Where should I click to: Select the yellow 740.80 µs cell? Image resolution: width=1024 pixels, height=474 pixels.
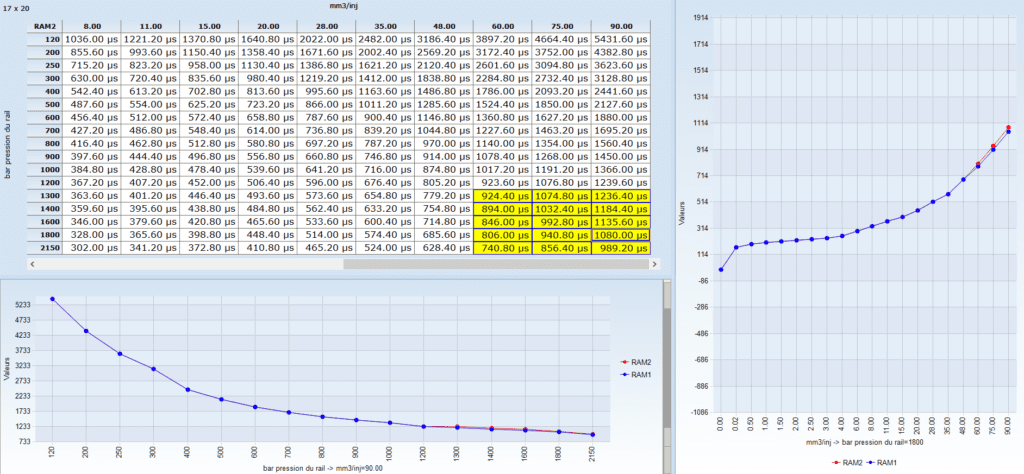tap(501, 247)
